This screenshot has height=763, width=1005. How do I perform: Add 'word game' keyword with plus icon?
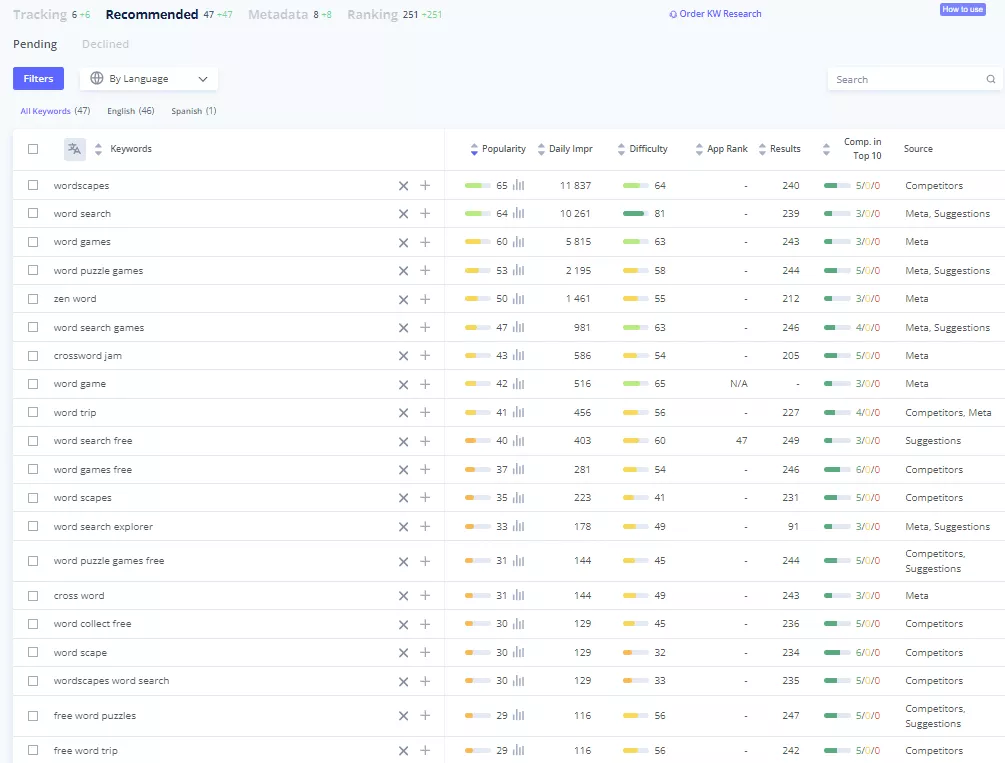pos(425,384)
